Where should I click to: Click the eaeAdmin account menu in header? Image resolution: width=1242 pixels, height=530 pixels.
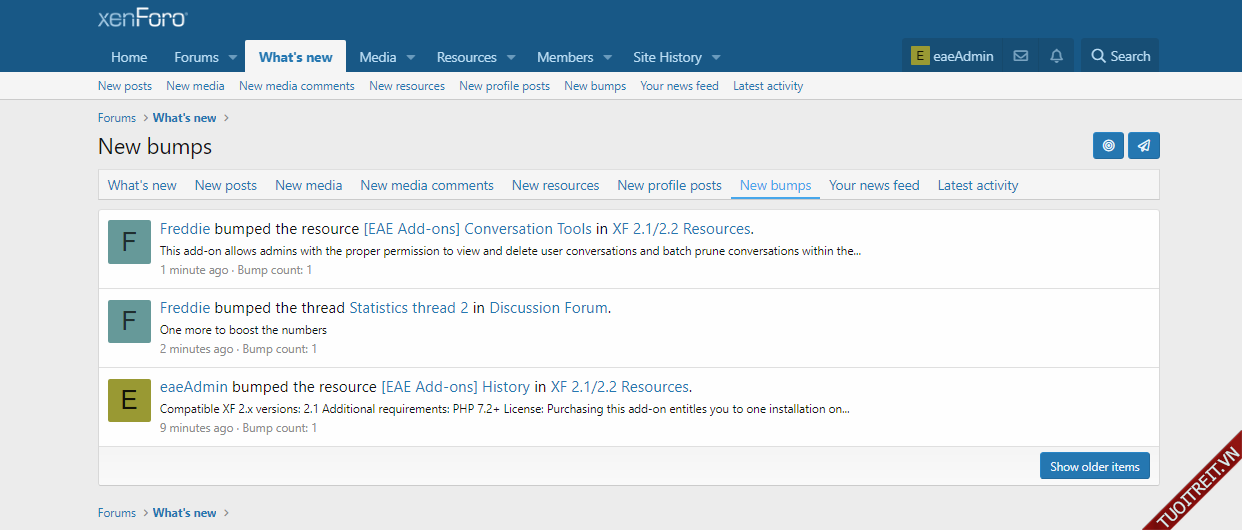pyautogui.click(x=953, y=56)
